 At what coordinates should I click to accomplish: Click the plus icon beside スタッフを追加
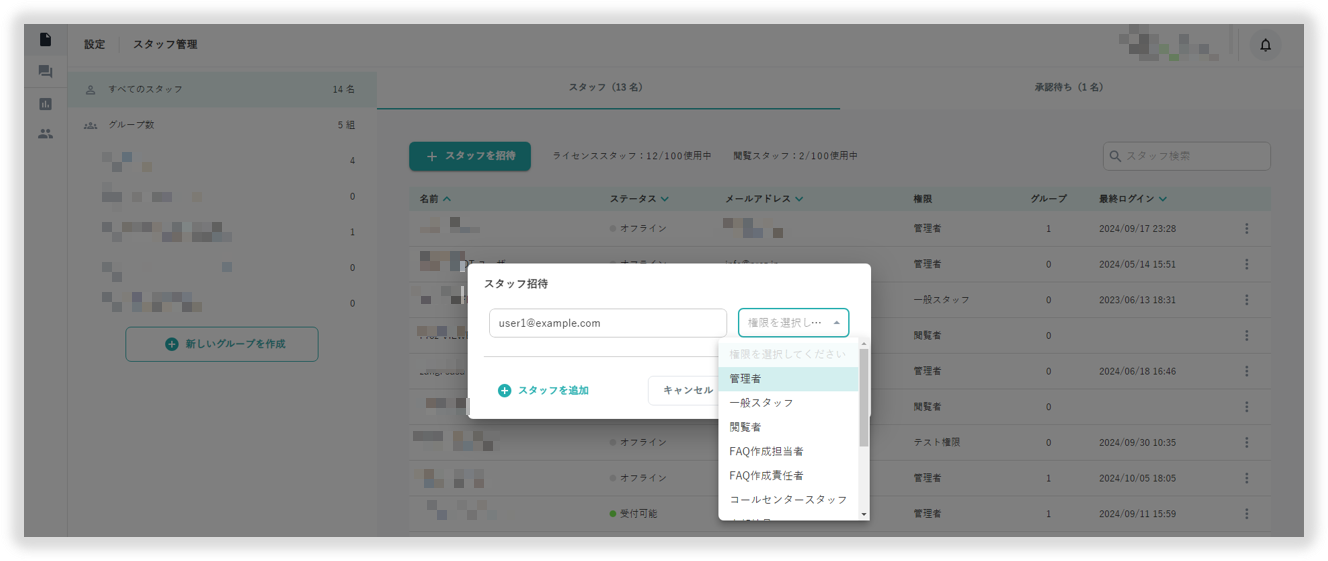point(504,391)
